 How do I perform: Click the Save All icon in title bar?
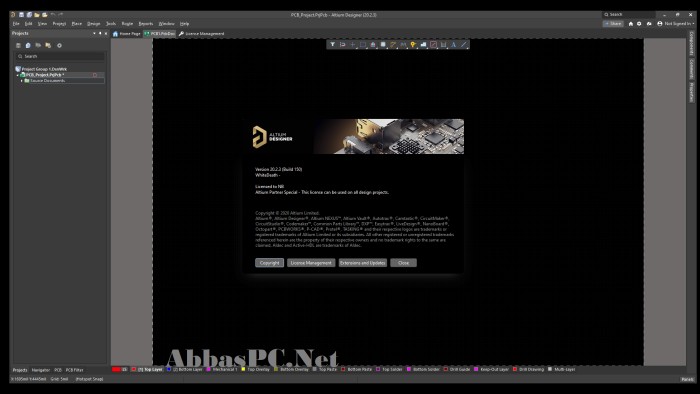[29, 15]
